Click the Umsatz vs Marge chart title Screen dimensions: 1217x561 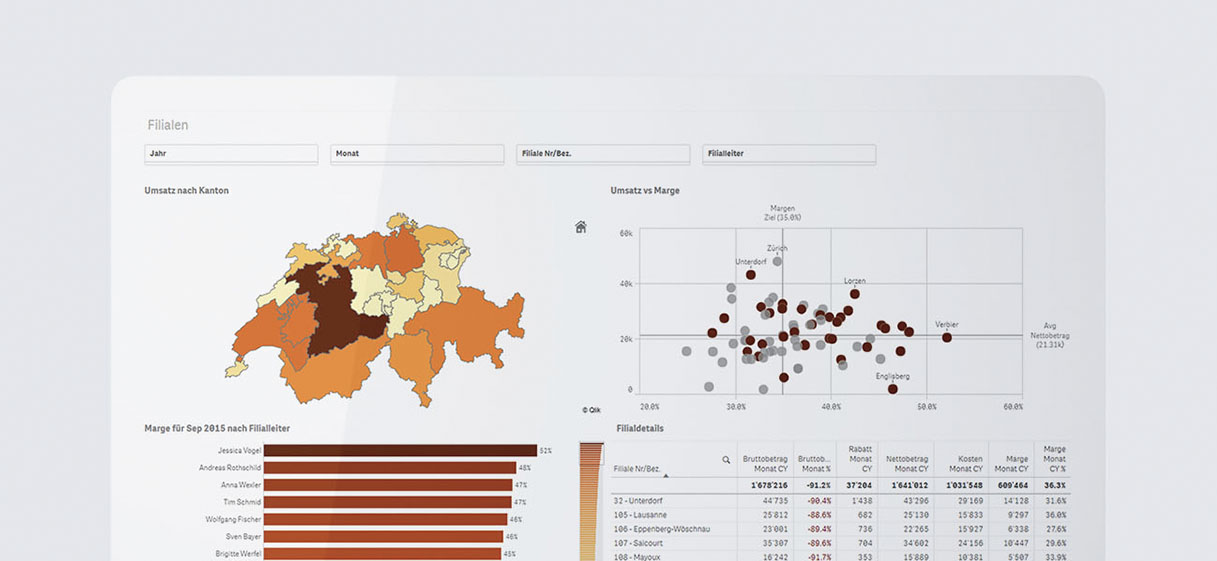coord(645,190)
